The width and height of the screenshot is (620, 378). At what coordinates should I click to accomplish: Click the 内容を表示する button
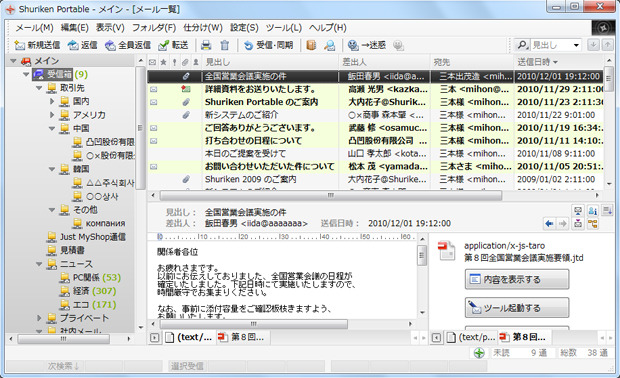pos(517,280)
